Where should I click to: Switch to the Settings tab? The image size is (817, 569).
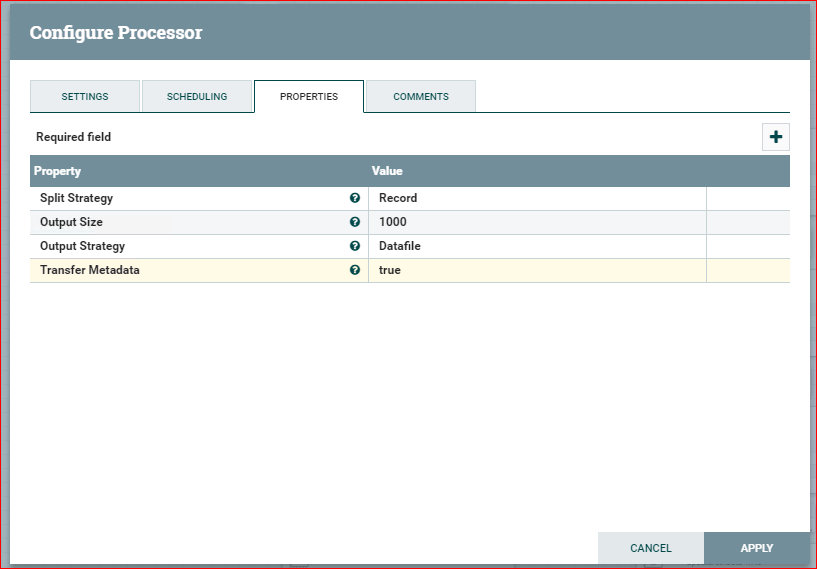(85, 97)
